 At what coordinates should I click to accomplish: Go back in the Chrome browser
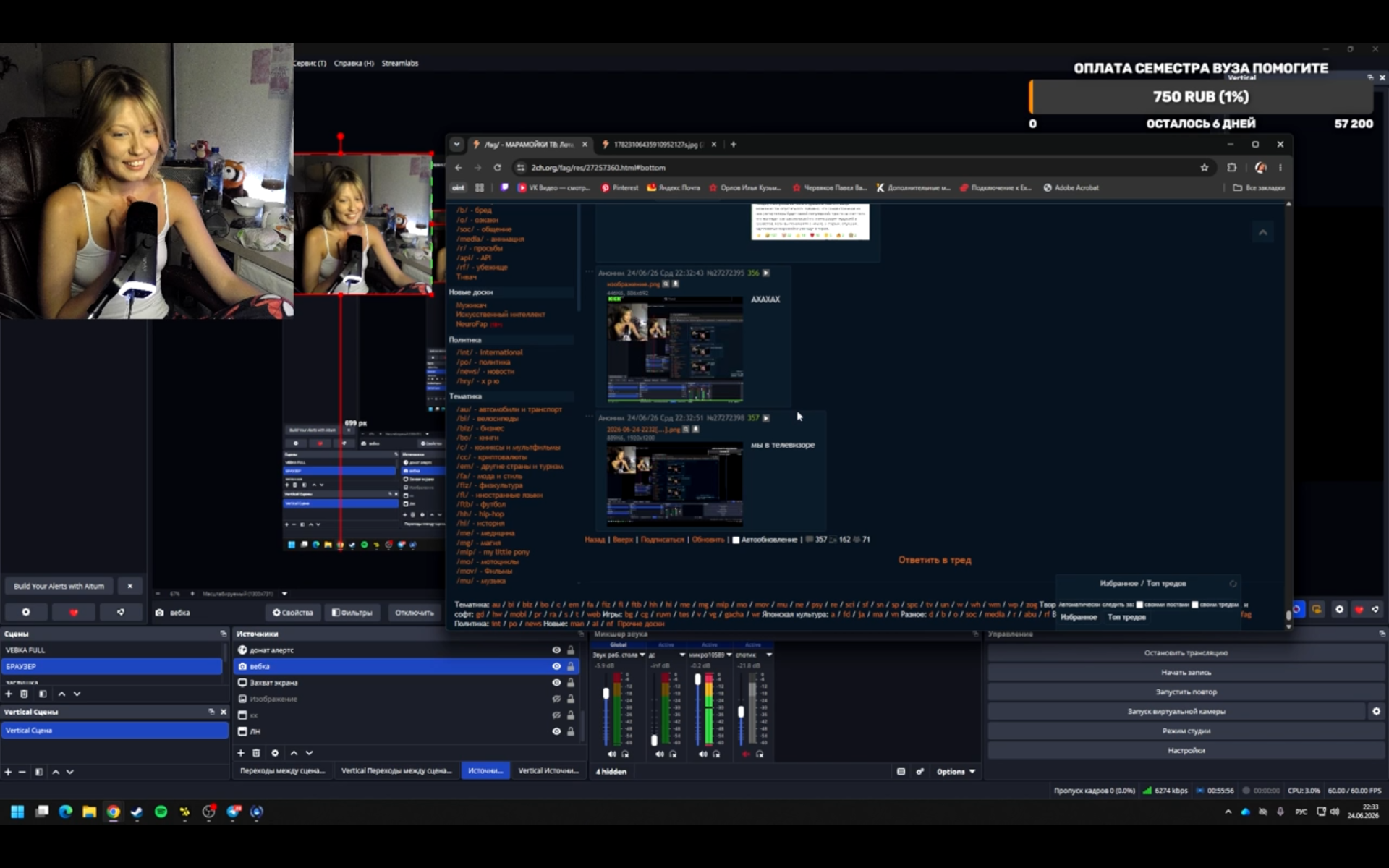click(x=459, y=167)
